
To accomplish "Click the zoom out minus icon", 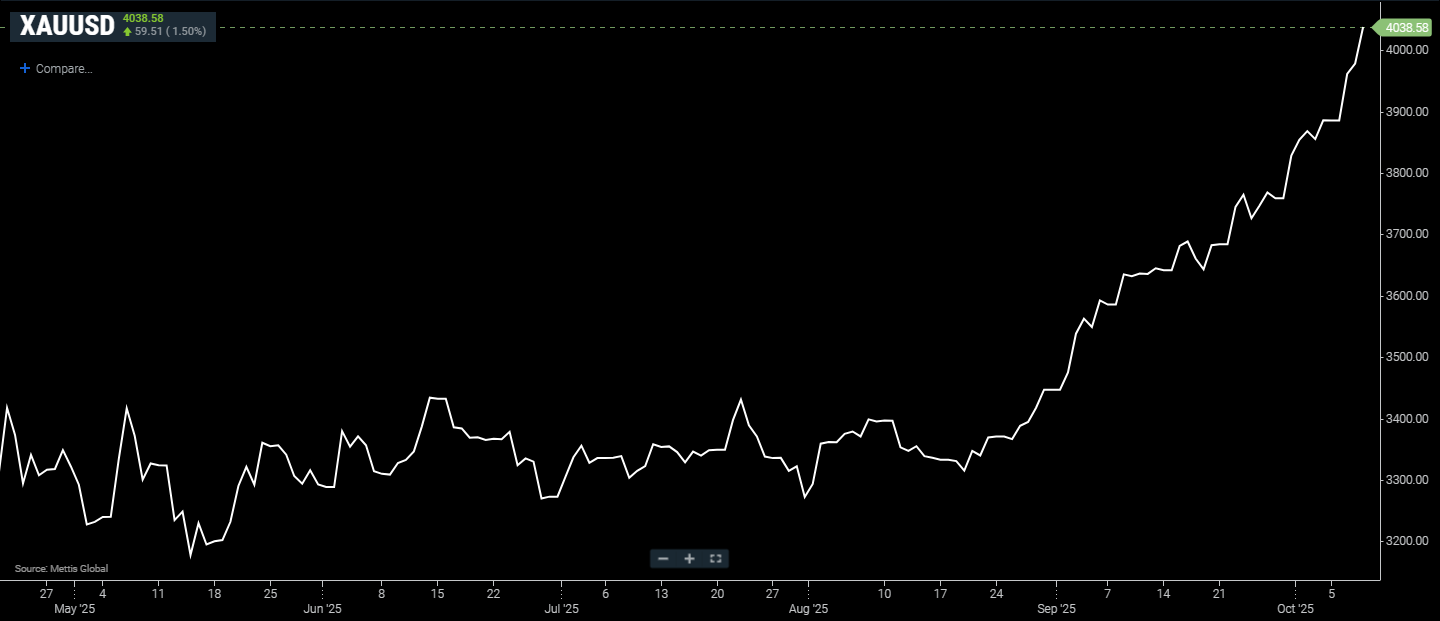I will tap(663, 559).
